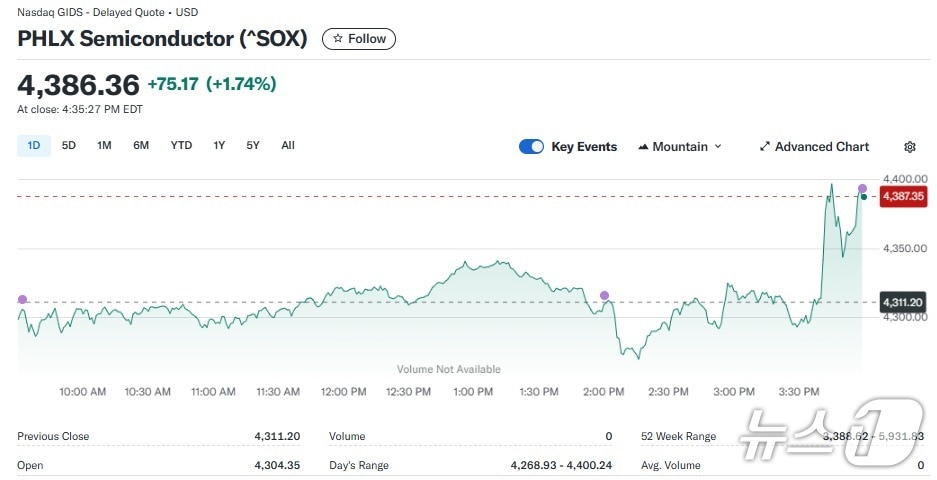Select the 6M time range
This screenshot has height=480, width=937.
141,146
